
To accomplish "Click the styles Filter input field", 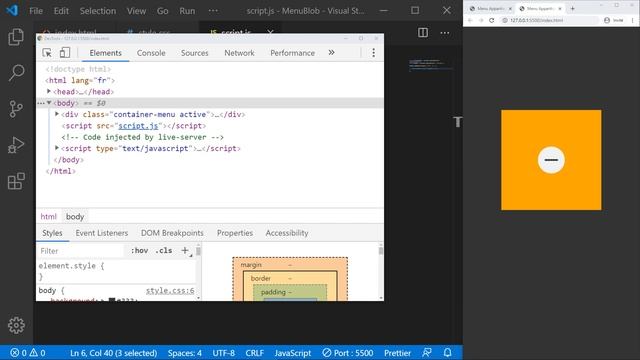I will [80, 251].
